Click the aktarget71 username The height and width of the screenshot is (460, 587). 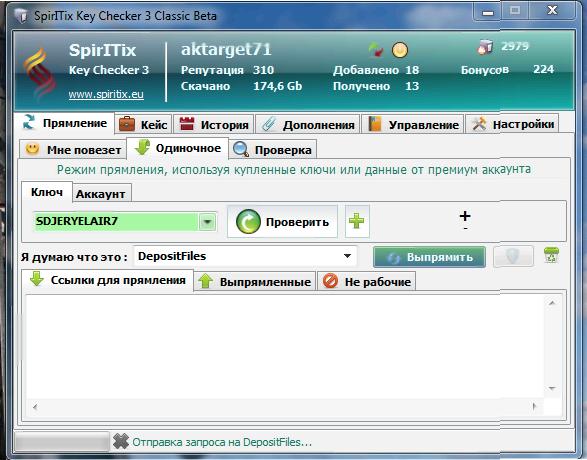[226, 49]
